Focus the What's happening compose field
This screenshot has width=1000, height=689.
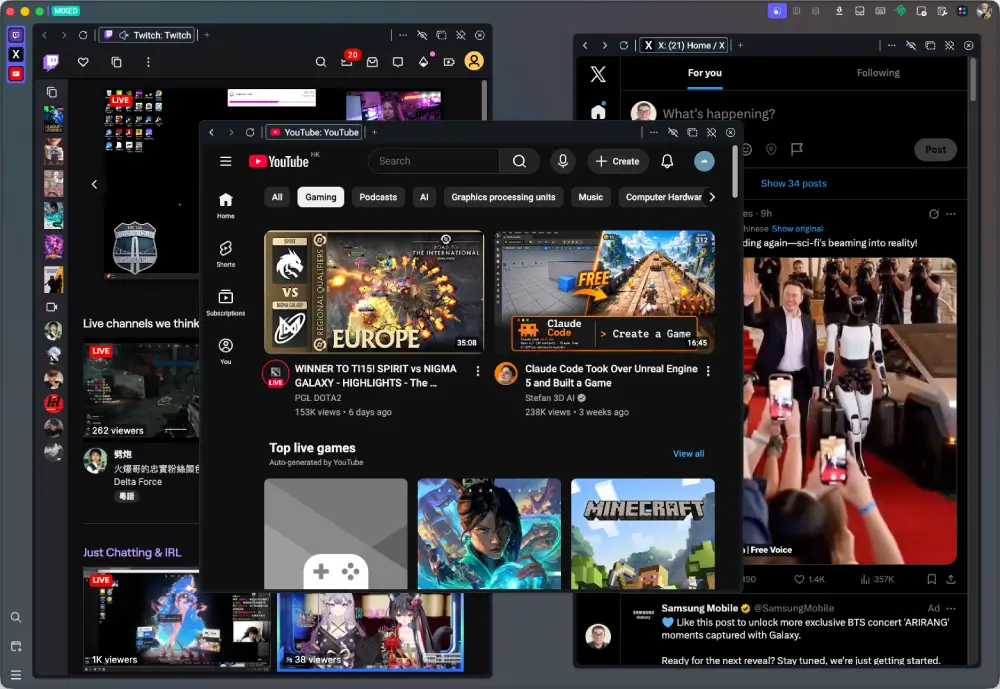click(x=719, y=114)
